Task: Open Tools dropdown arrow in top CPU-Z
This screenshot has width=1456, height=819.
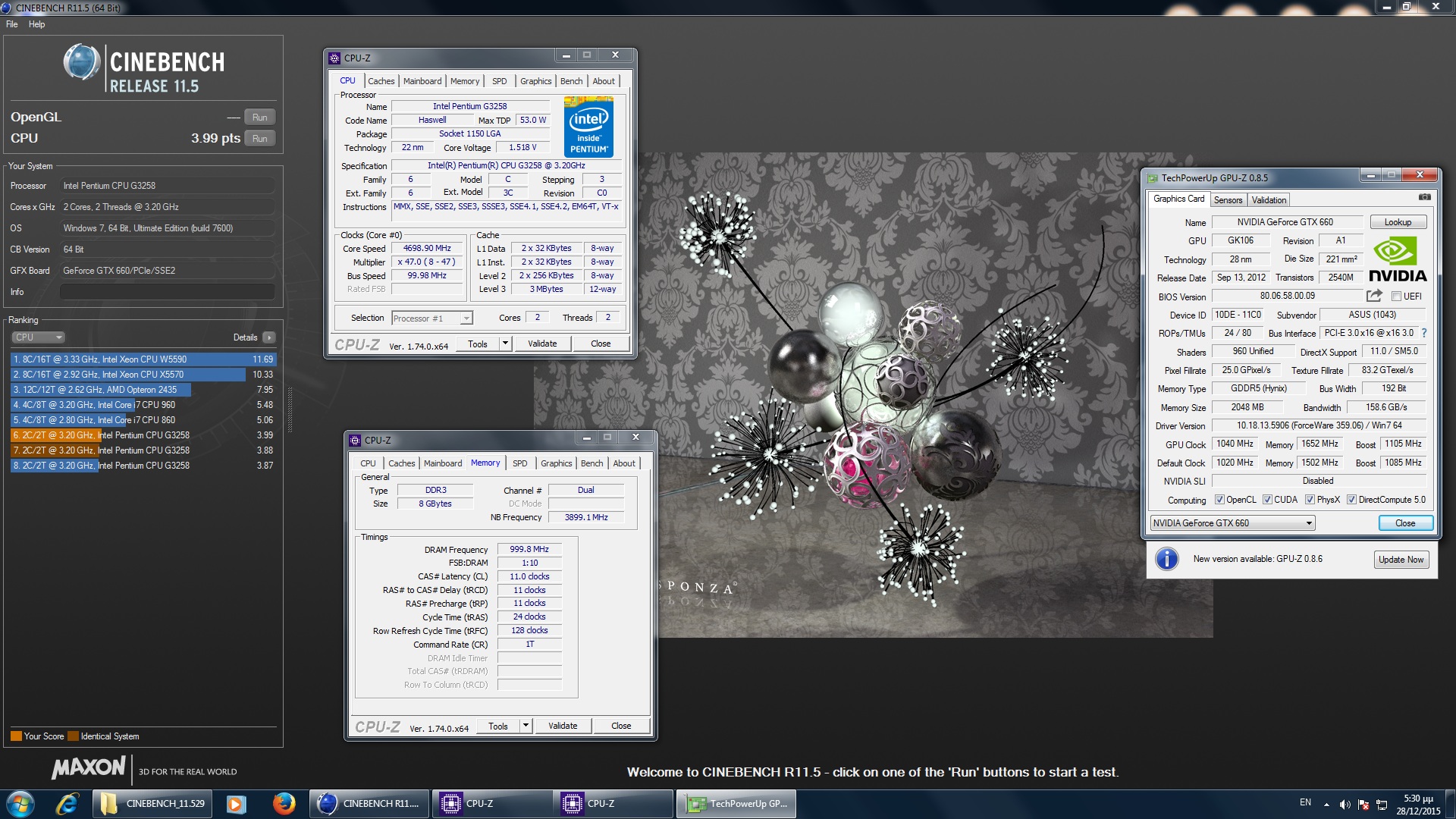Action: pyautogui.click(x=505, y=344)
